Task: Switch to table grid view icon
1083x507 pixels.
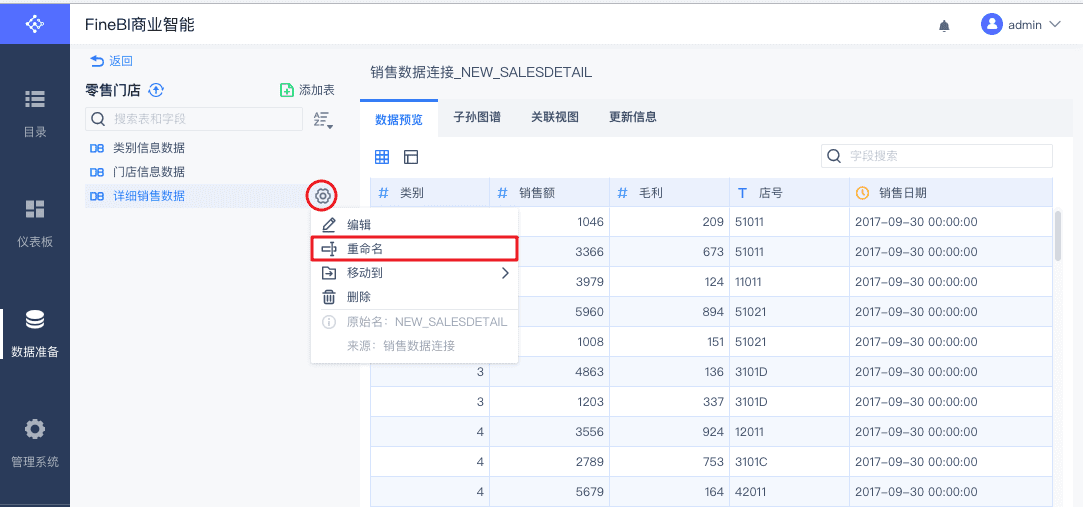Action: click(x=382, y=157)
